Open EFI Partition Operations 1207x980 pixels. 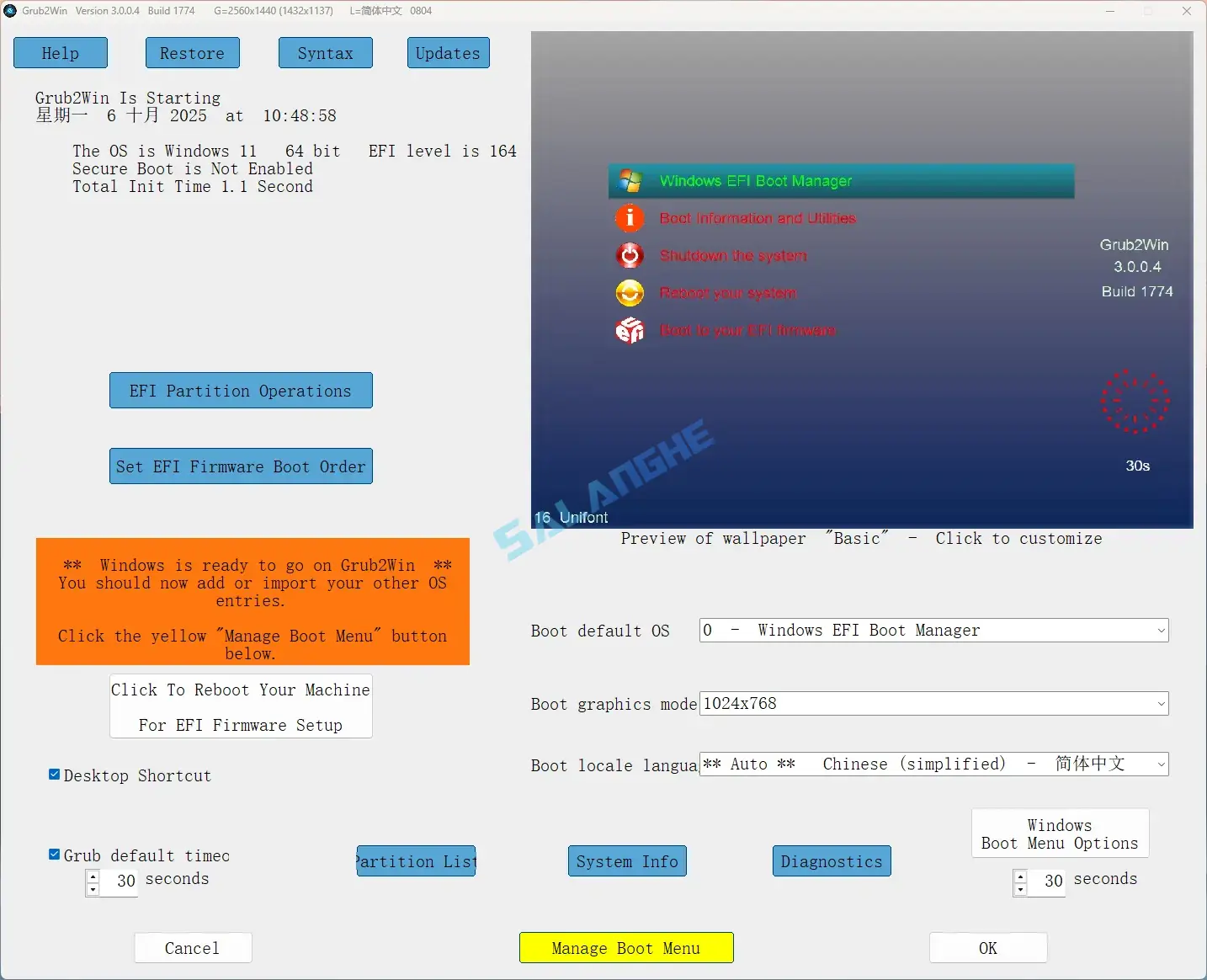pos(241,390)
